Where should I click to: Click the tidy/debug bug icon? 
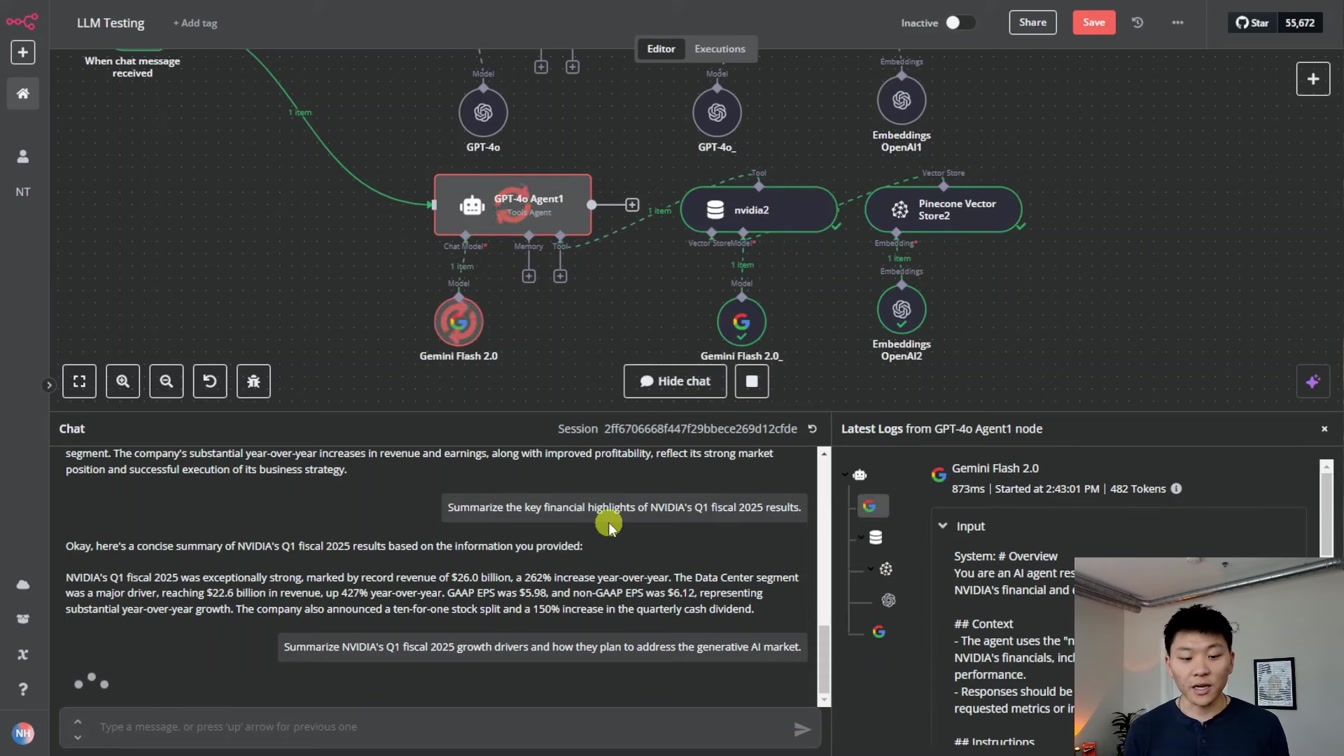[253, 381]
